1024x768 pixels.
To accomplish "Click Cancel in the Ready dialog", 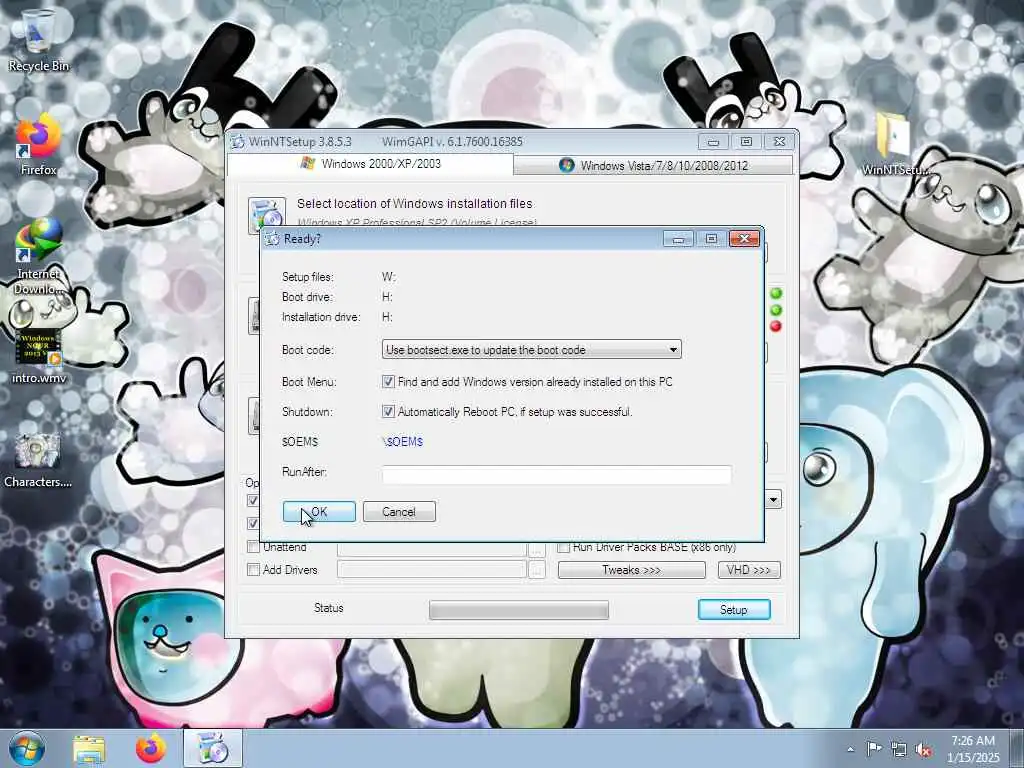I will pyautogui.click(x=399, y=511).
